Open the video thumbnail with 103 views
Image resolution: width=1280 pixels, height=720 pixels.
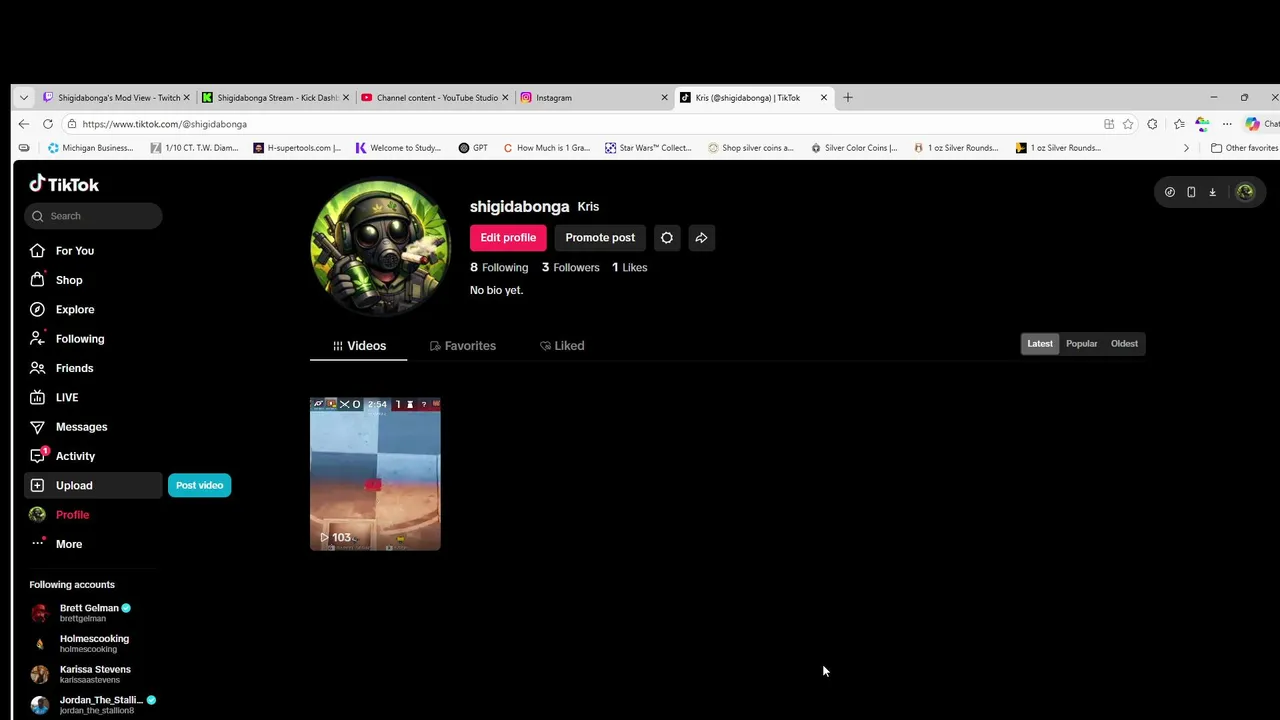tap(375, 474)
